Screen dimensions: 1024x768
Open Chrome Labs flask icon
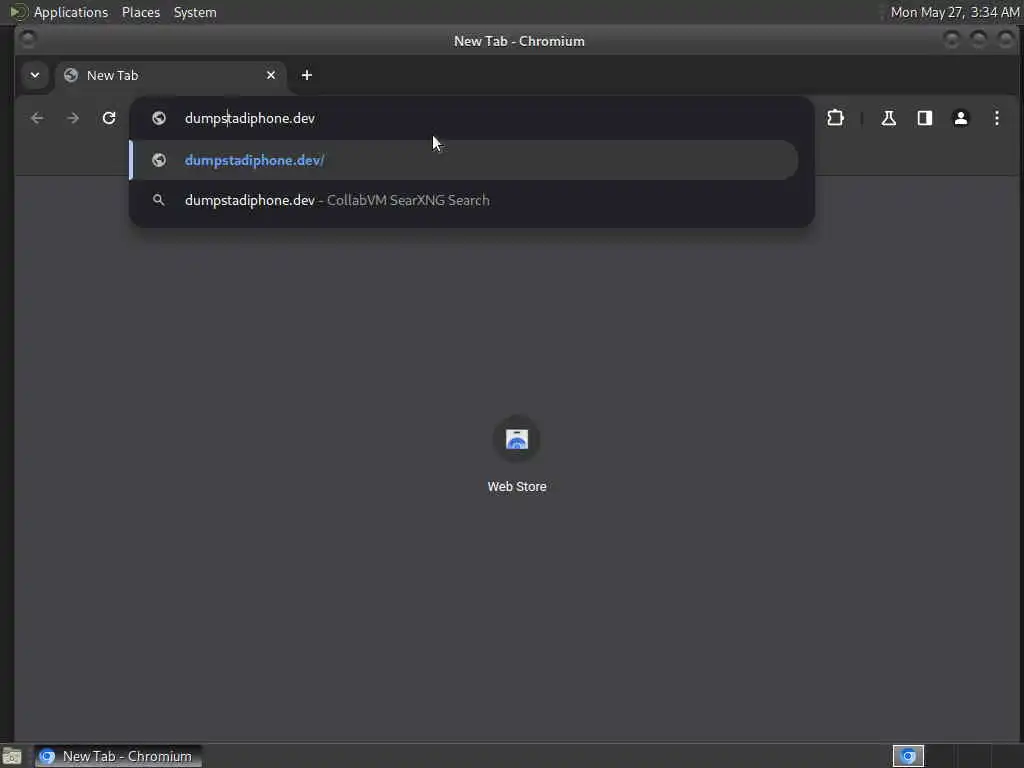pyautogui.click(x=888, y=118)
